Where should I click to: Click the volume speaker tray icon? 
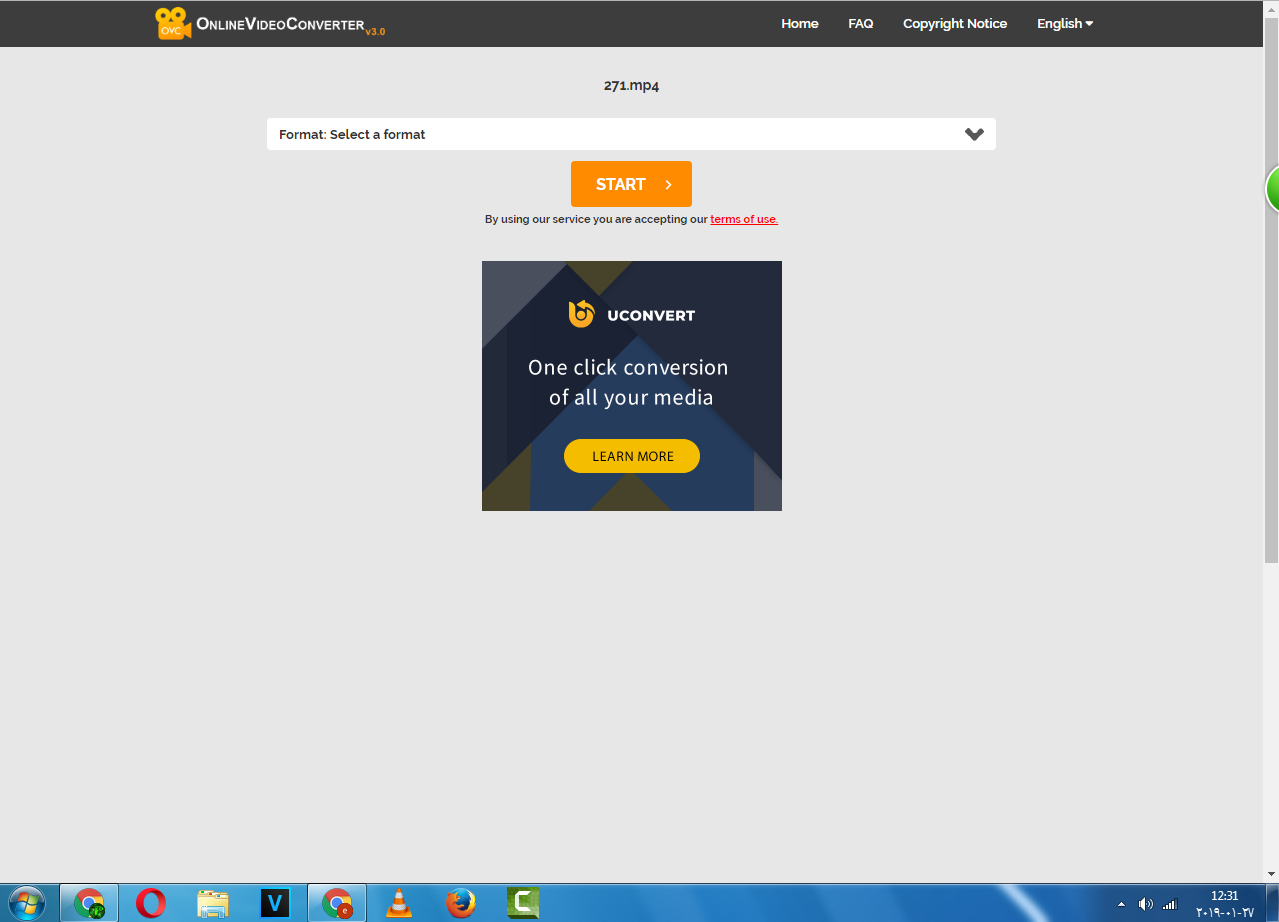(x=1145, y=904)
